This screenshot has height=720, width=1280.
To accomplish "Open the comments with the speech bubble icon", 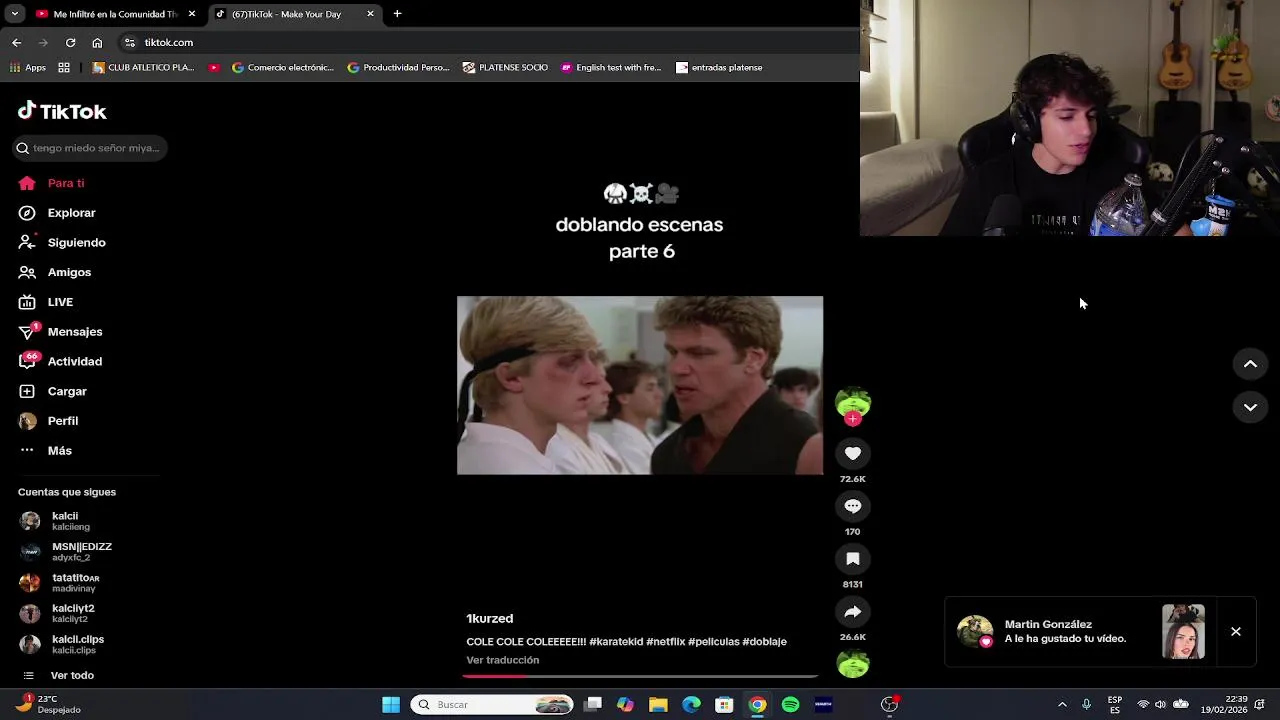I will pyautogui.click(x=853, y=506).
